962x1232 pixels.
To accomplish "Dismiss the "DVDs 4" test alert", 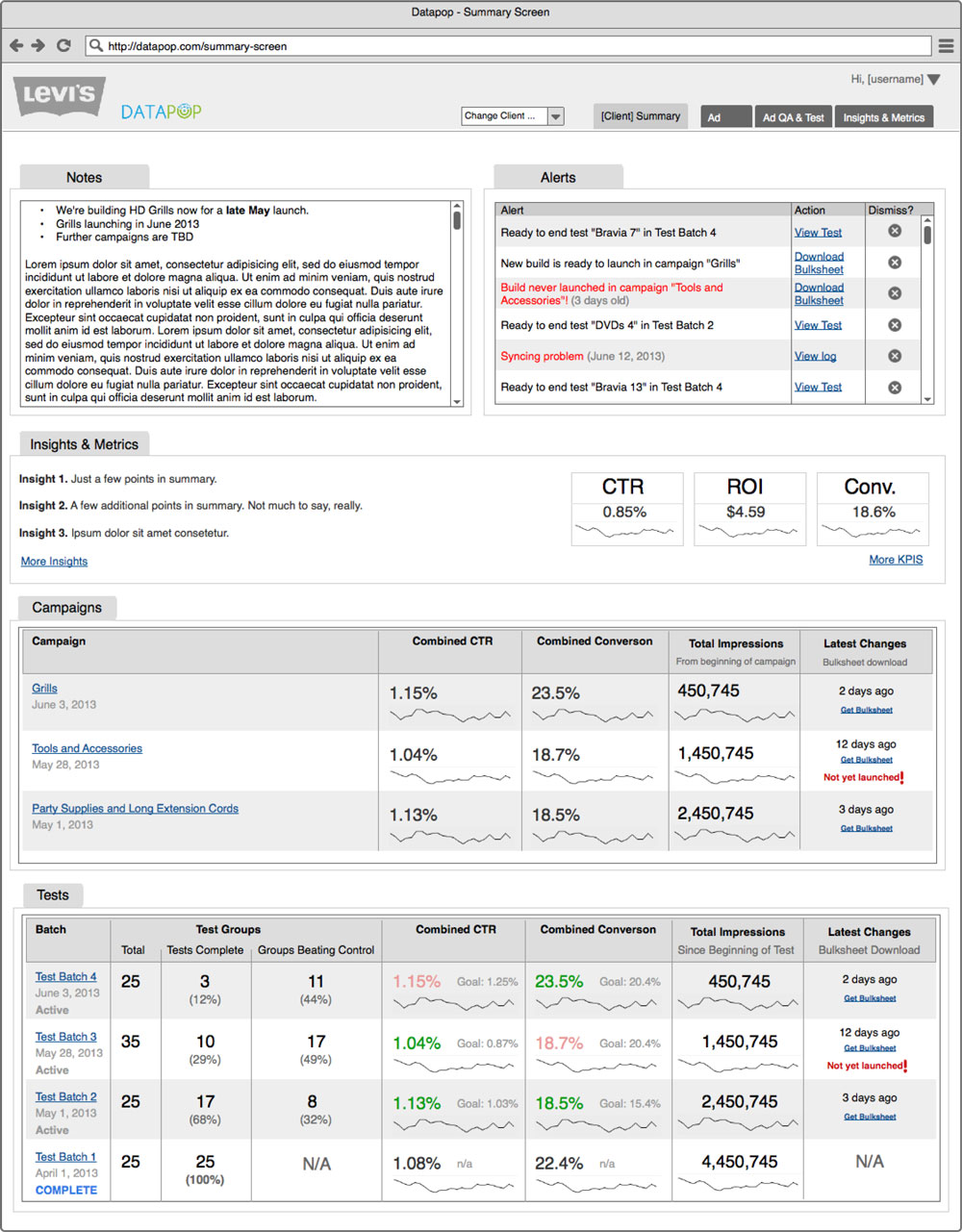I will pyautogui.click(x=894, y=325).
